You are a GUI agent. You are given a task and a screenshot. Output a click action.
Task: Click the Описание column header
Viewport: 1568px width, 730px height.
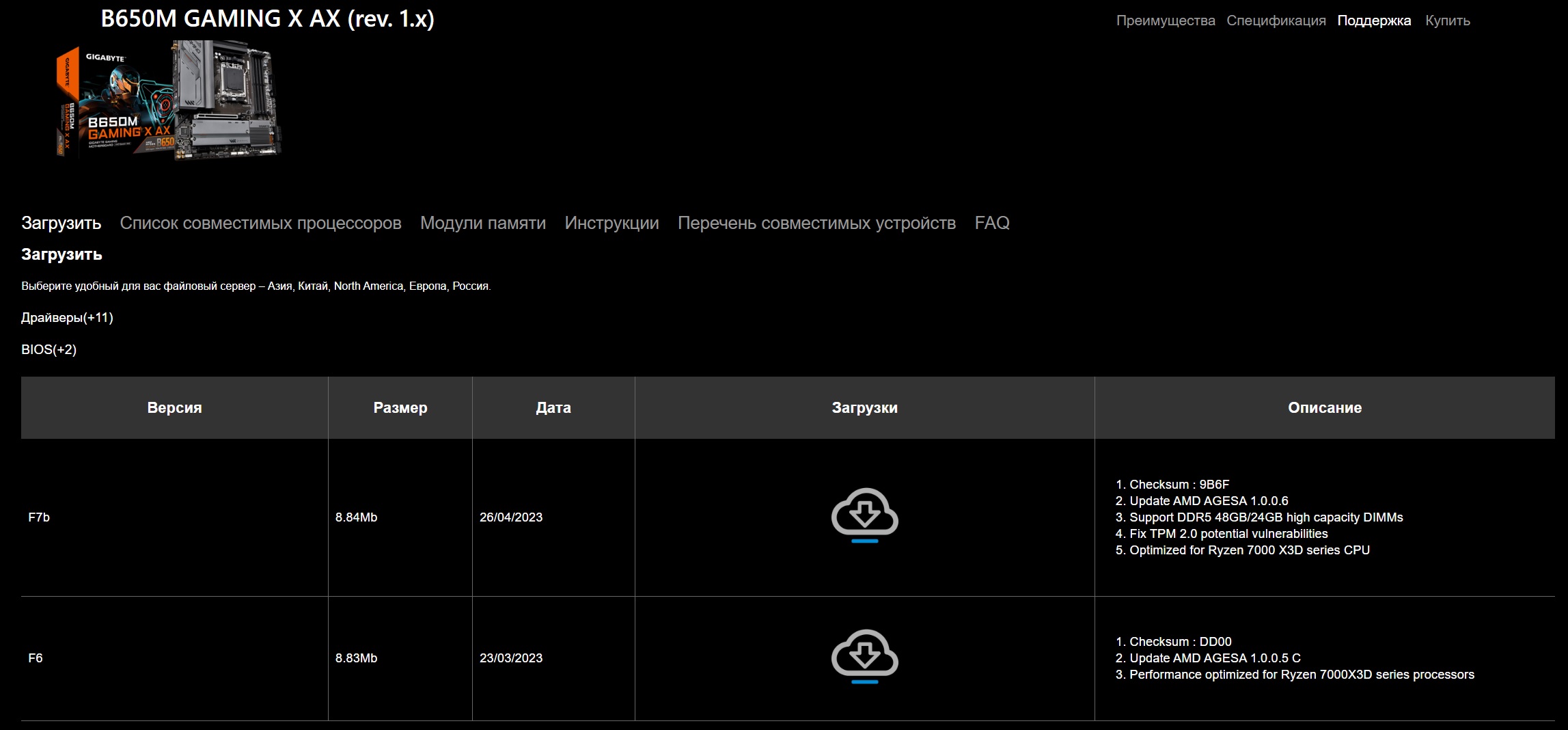click(x=1325, y=407)
